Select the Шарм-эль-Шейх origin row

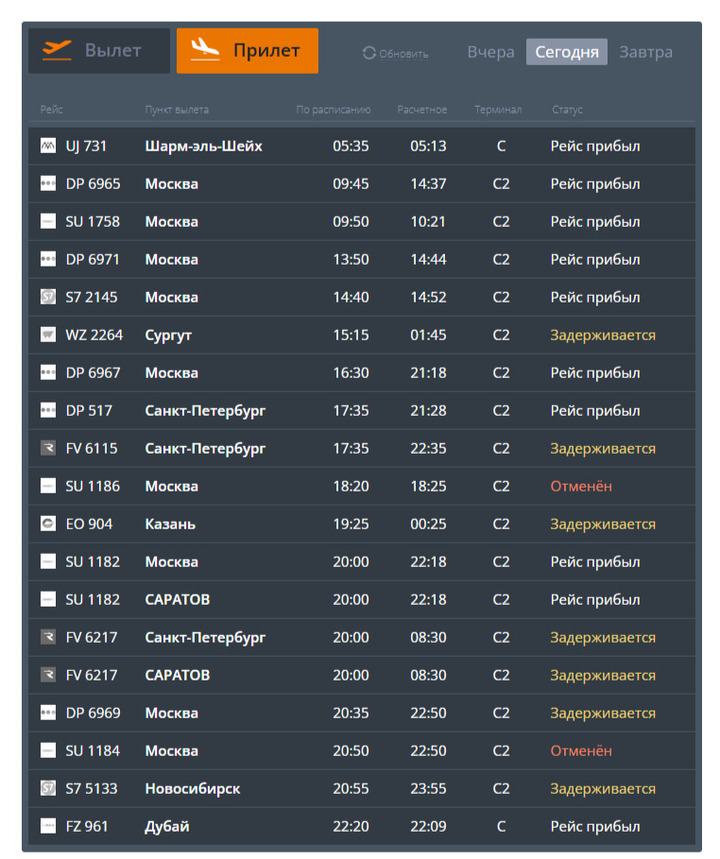tap(203, 146)
